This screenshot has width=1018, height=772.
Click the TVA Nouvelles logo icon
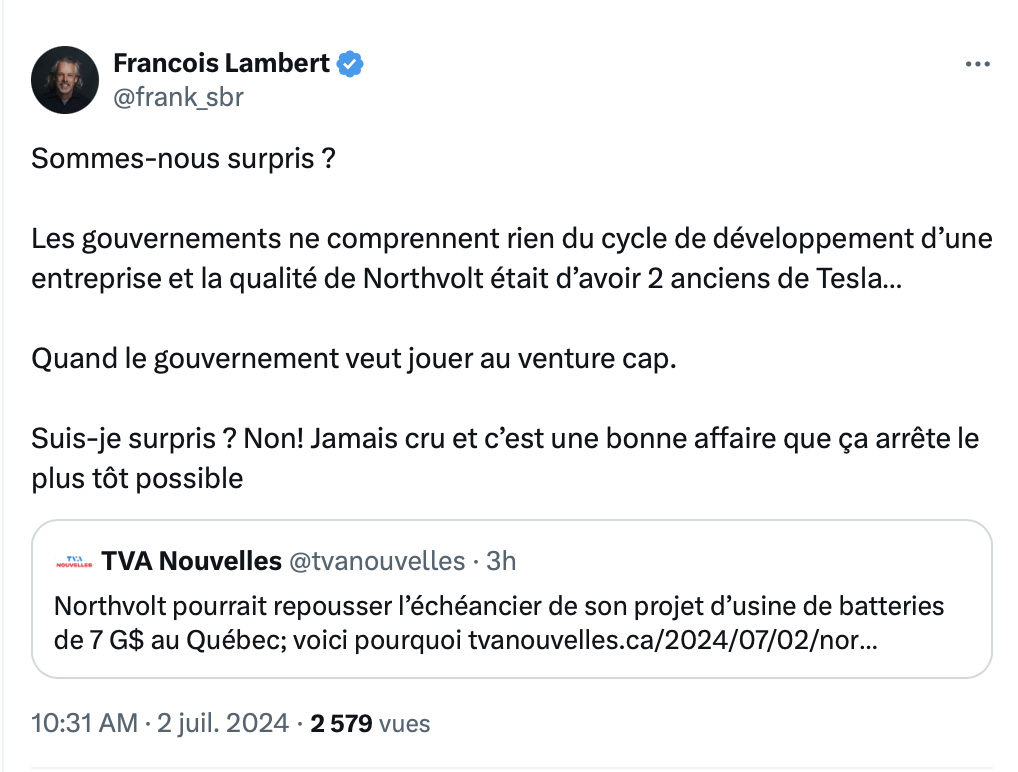point(75,562)
